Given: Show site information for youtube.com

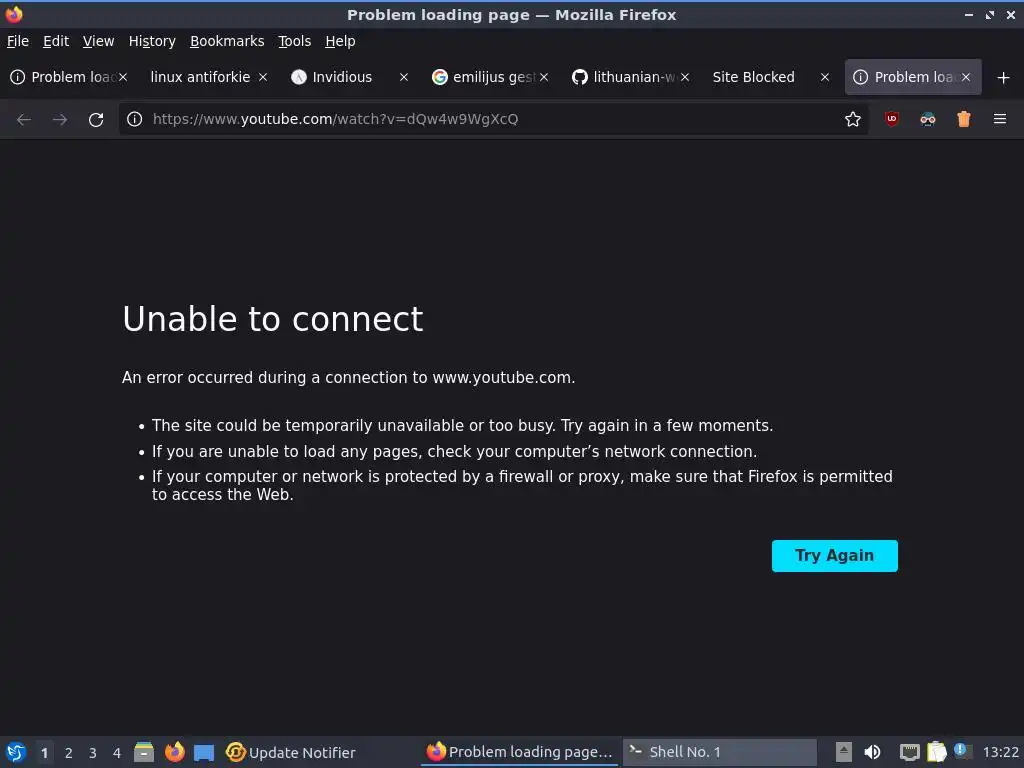Looking at the screenshot, I should [135, 119].
